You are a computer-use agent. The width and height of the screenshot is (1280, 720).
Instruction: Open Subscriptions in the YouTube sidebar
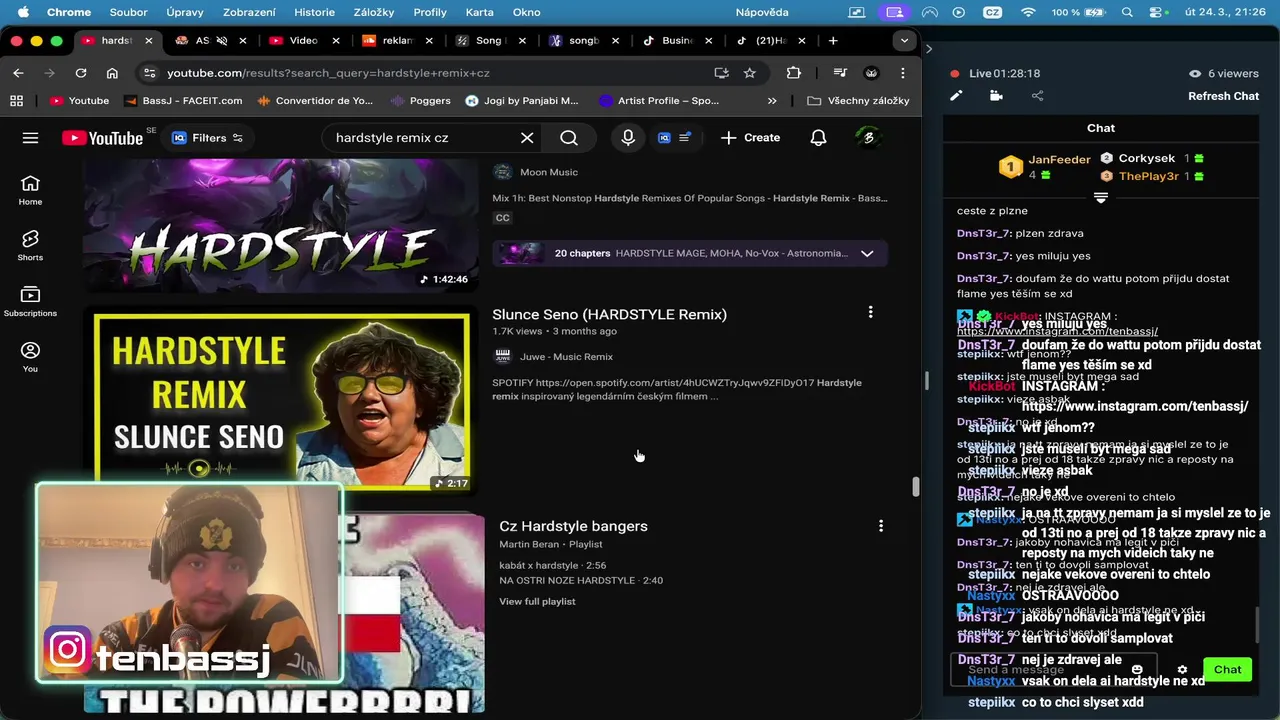click(x=30, y=302)
